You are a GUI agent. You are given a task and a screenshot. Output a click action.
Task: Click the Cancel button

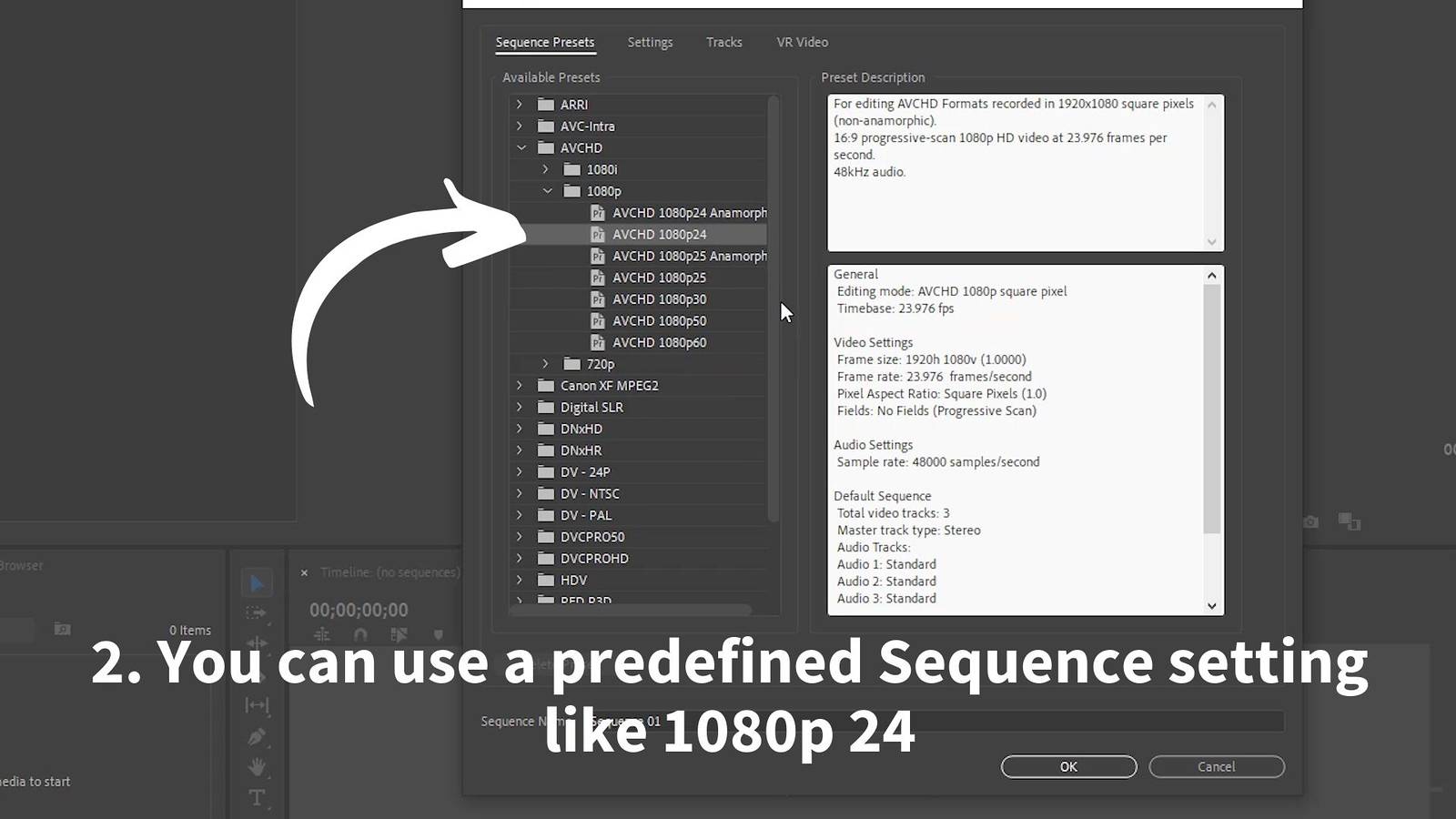(x=1216, y=767)
